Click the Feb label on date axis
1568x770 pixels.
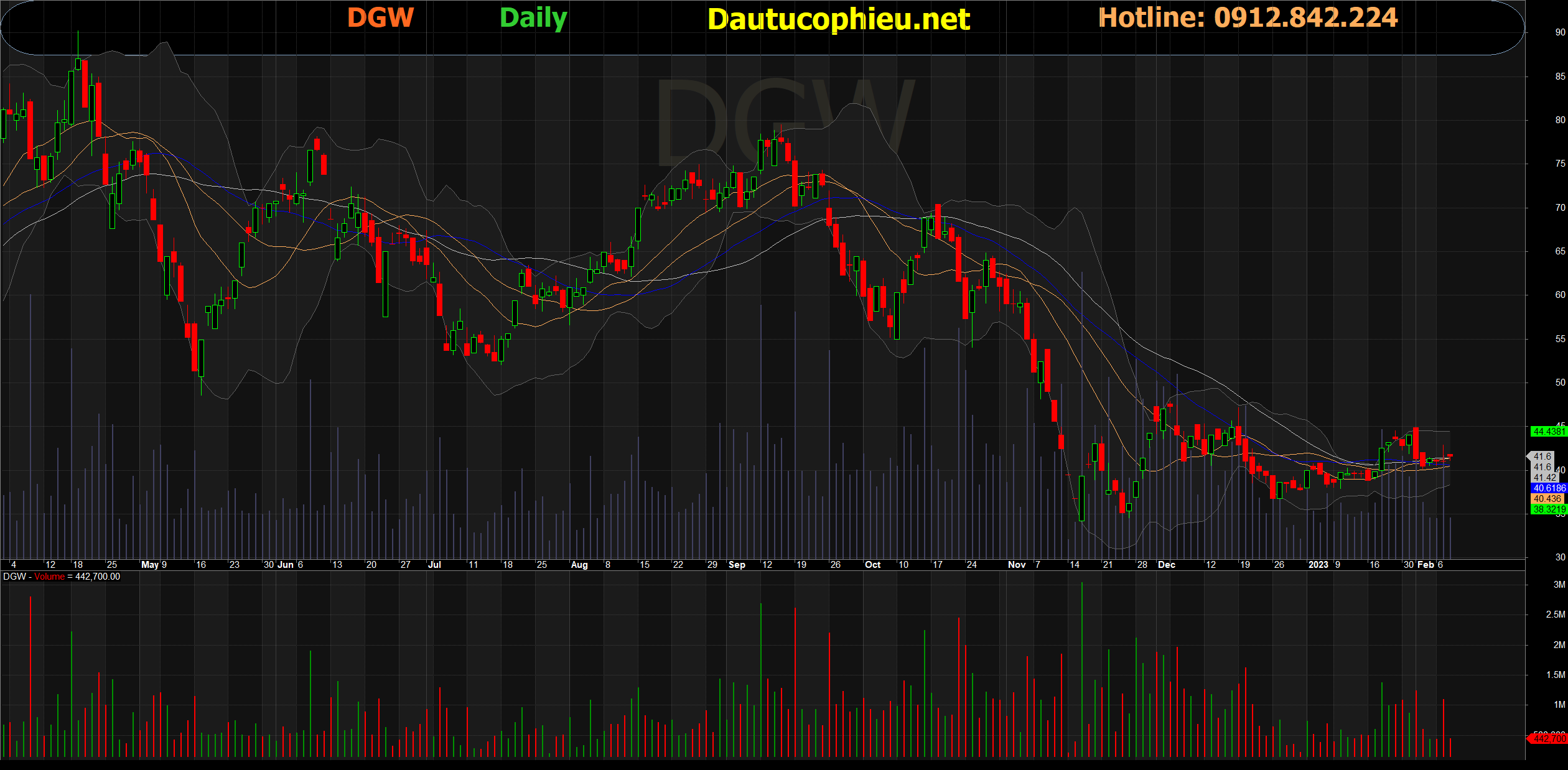tap(1426, 565)
